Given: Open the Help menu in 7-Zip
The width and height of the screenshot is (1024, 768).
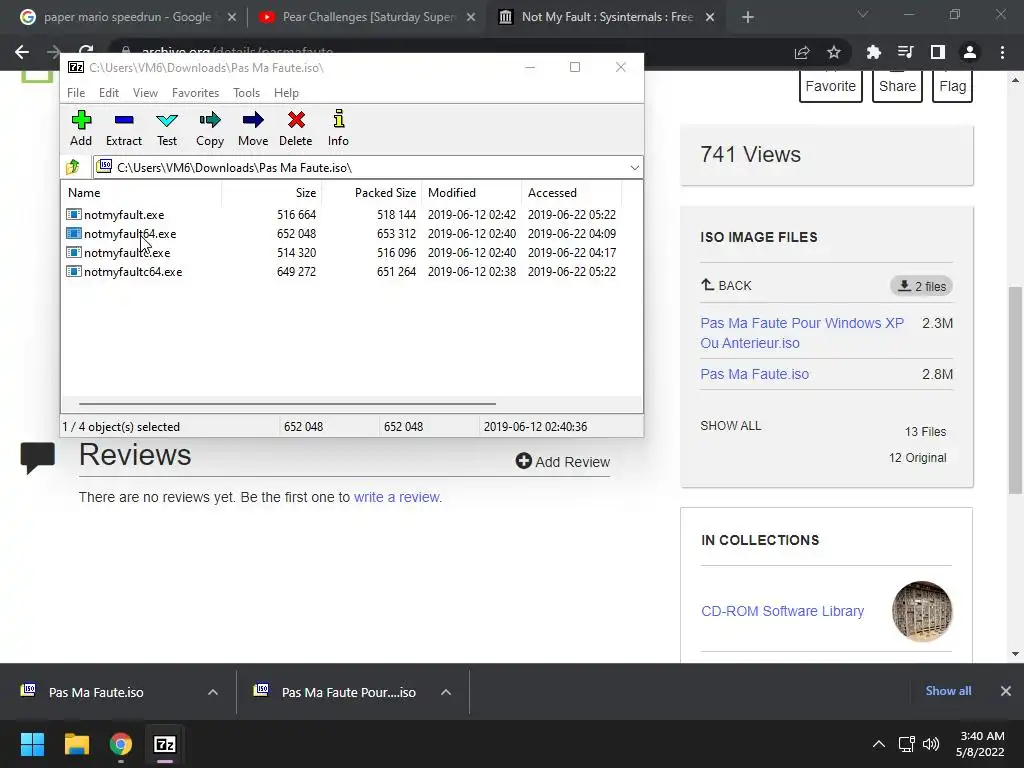Looking at the screenshot, I should click(x=286, y=93).
